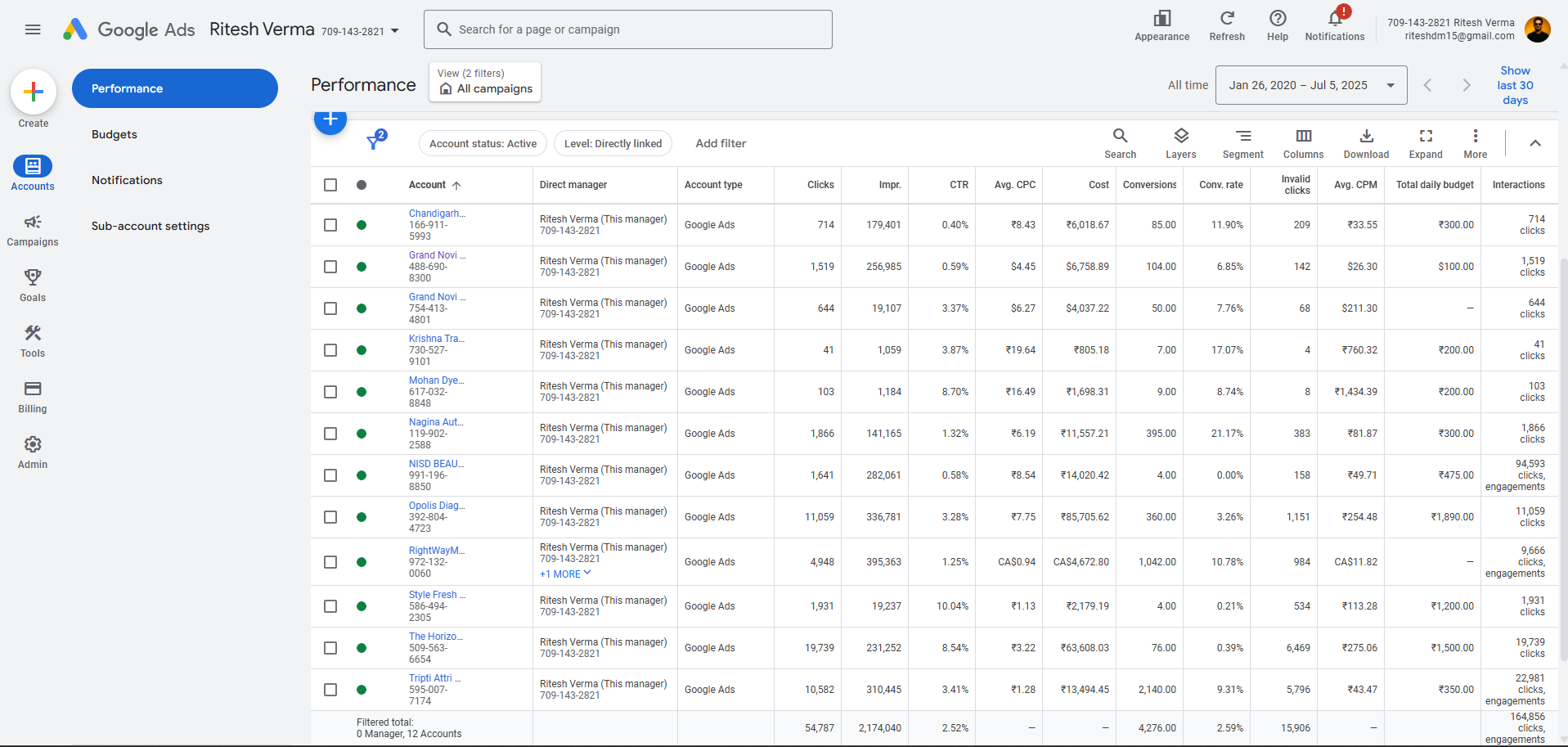Click the Refresh icon in header
1568x747 pixels.
tap(1226, 20)
